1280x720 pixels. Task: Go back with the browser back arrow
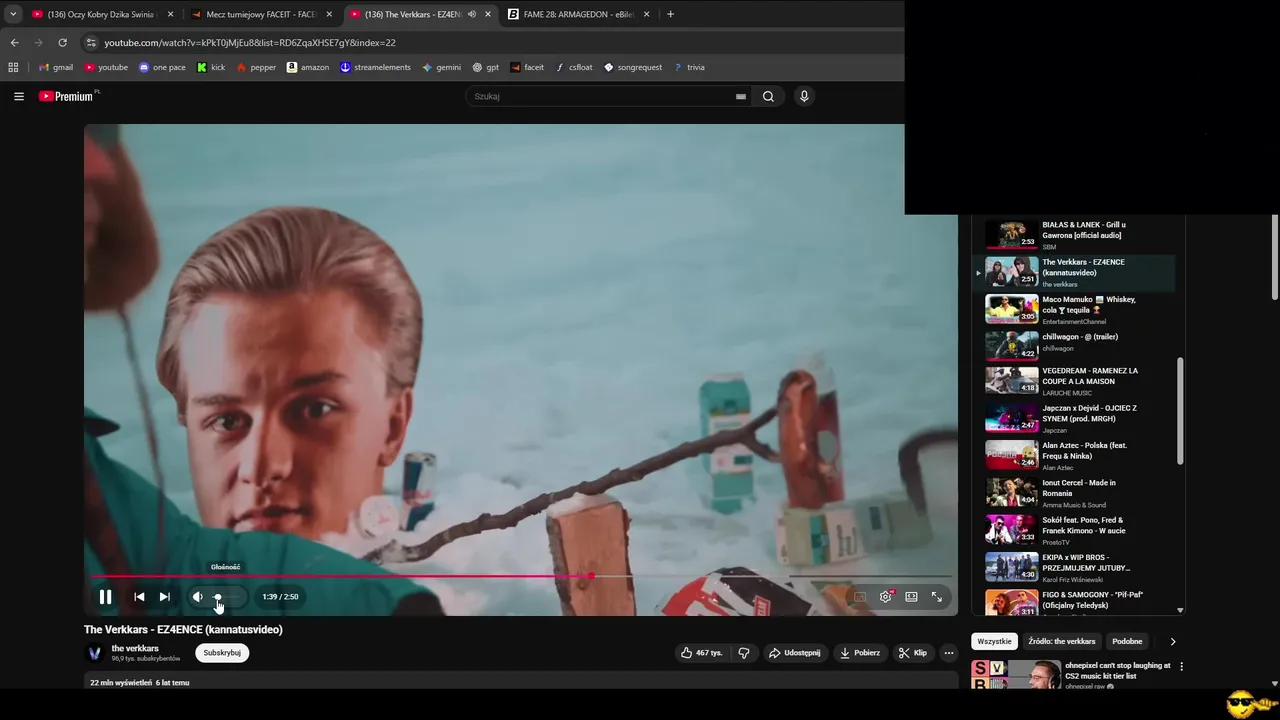click(x=14, y=43)
